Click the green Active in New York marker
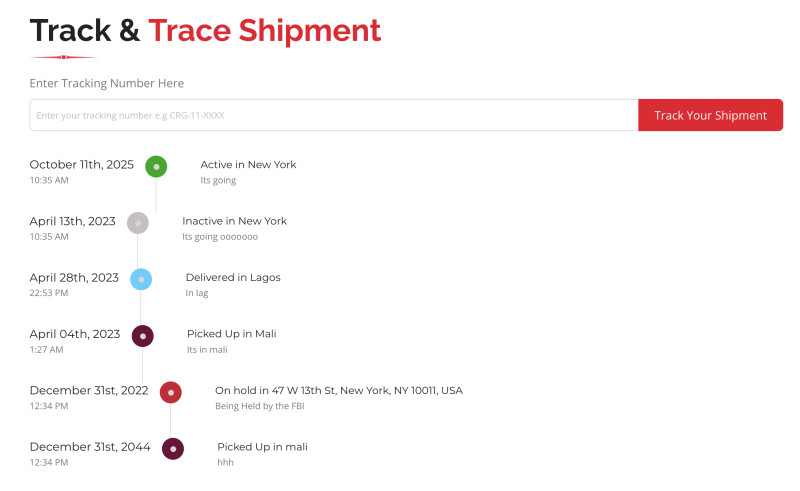This screenshot has height=491, width=800. pos(156,166)
